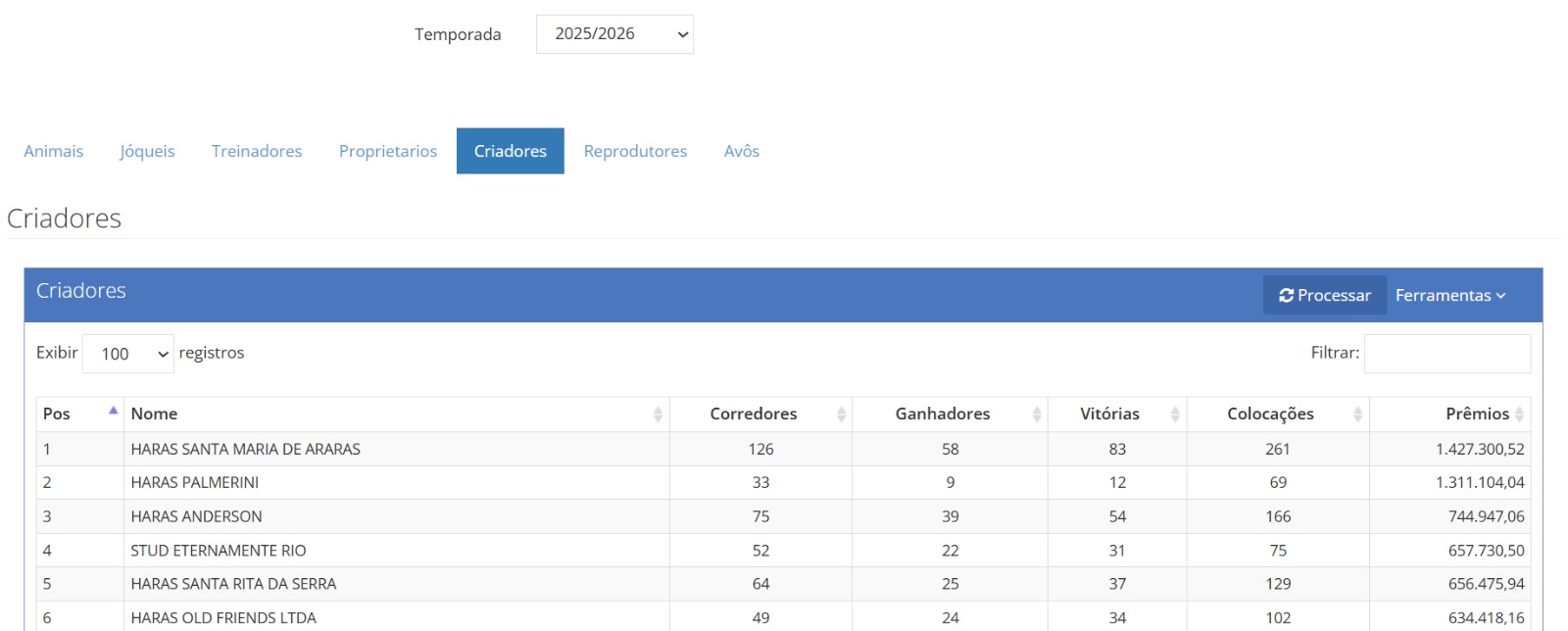Switch to the Animais tab
1568x631 pixels.
pos(54,151)
